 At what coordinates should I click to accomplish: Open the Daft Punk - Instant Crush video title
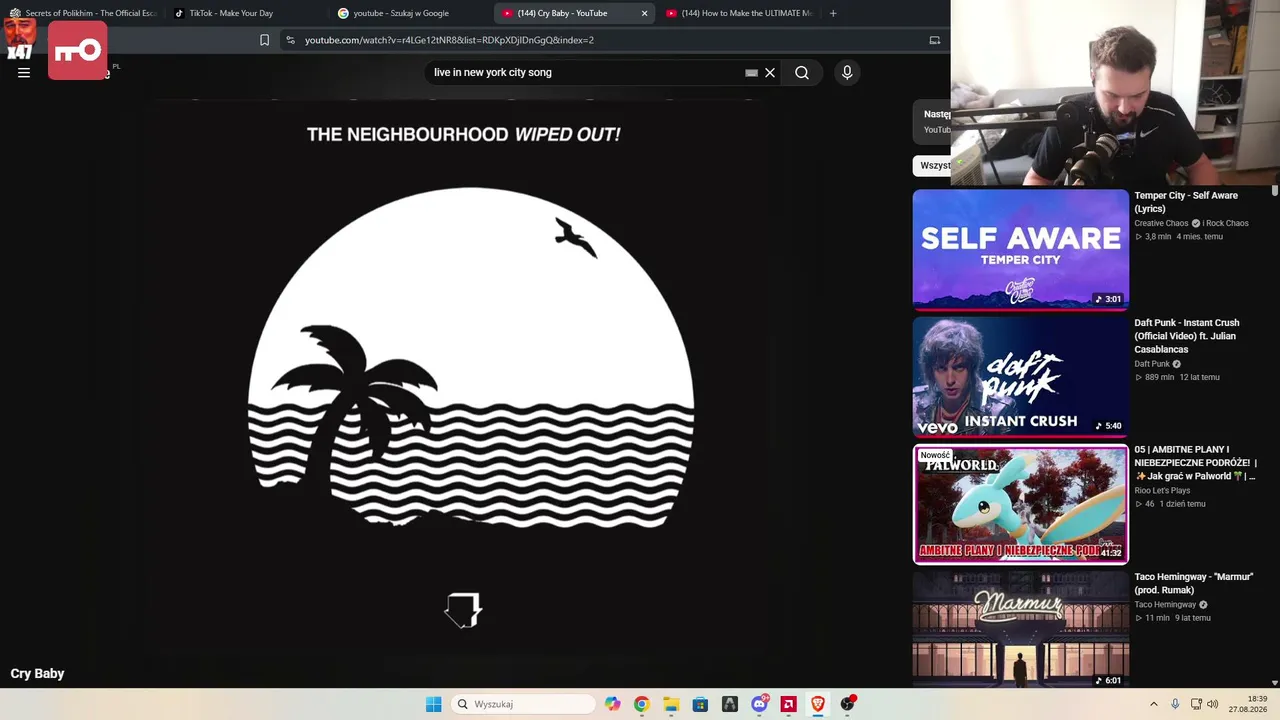(x=1187, y=336)
